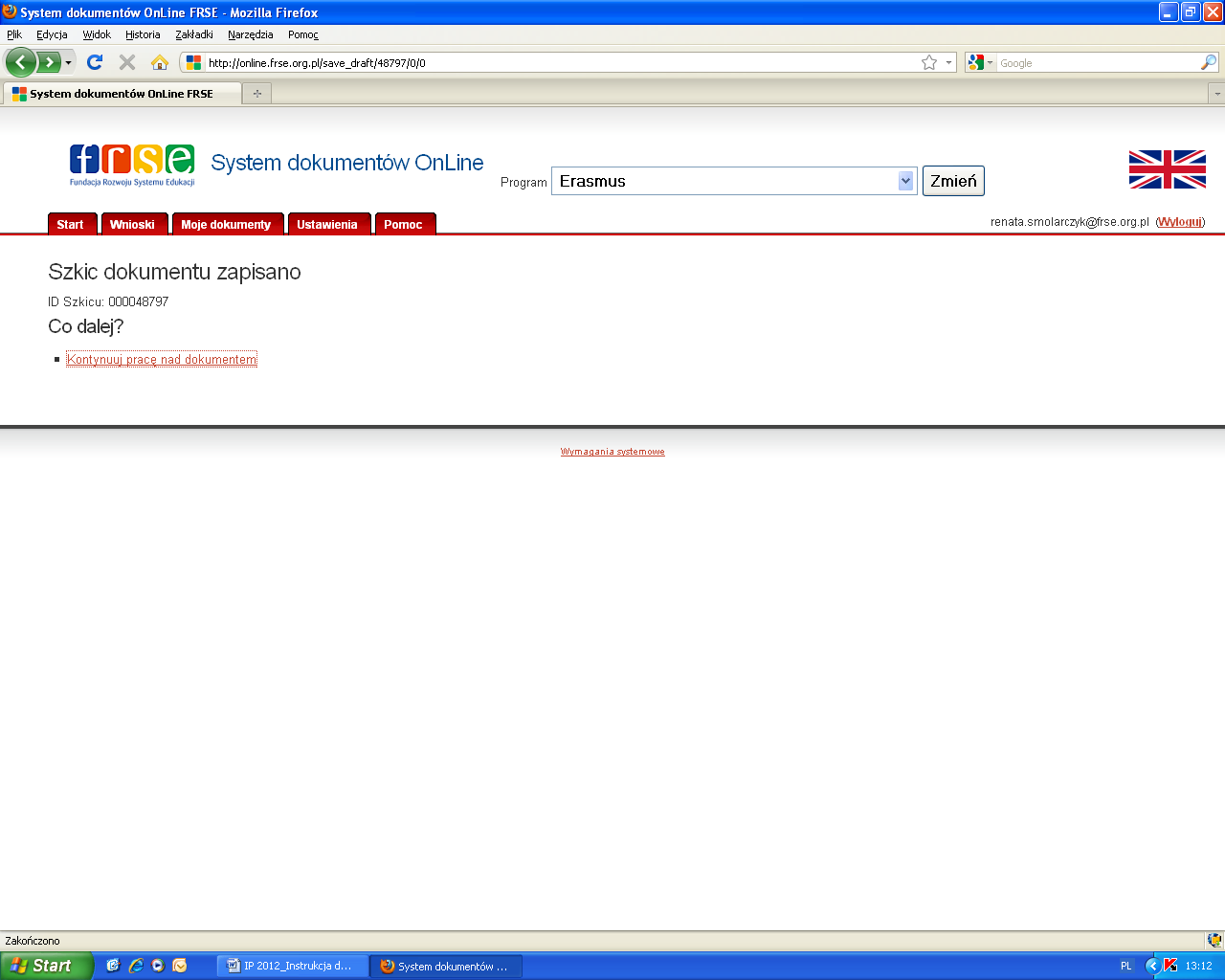Select System dokumentów Firefox taskbar button
The image size is (1225, 980).
(447, 967)
